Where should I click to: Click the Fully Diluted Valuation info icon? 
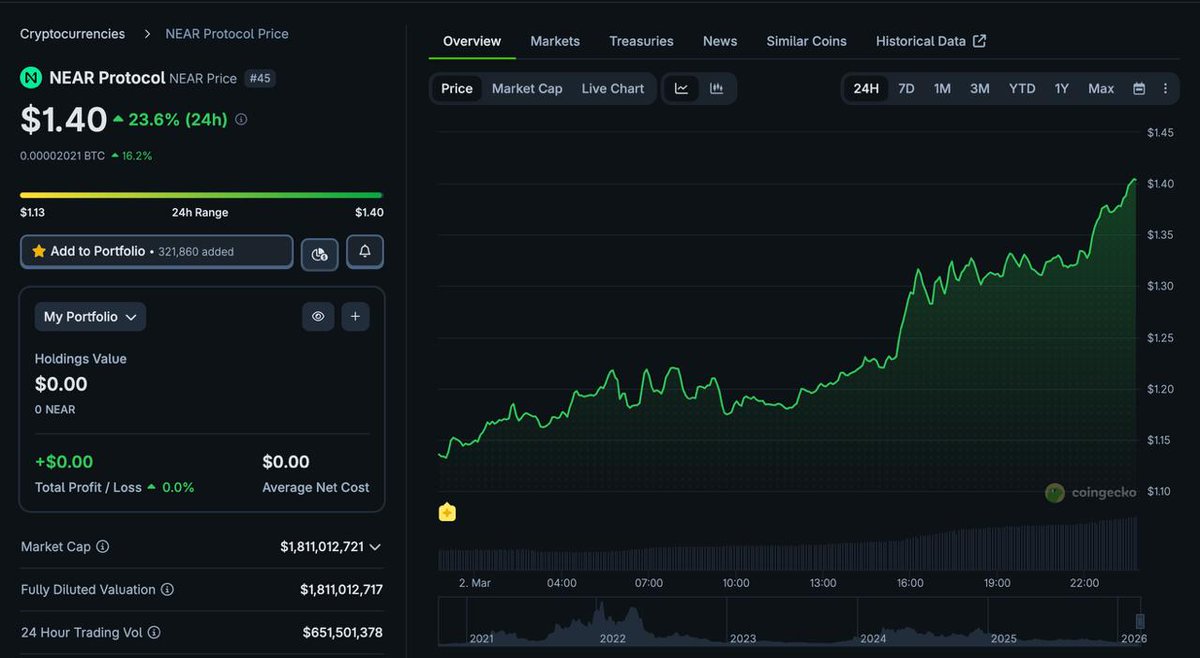(x=167, y=590)
